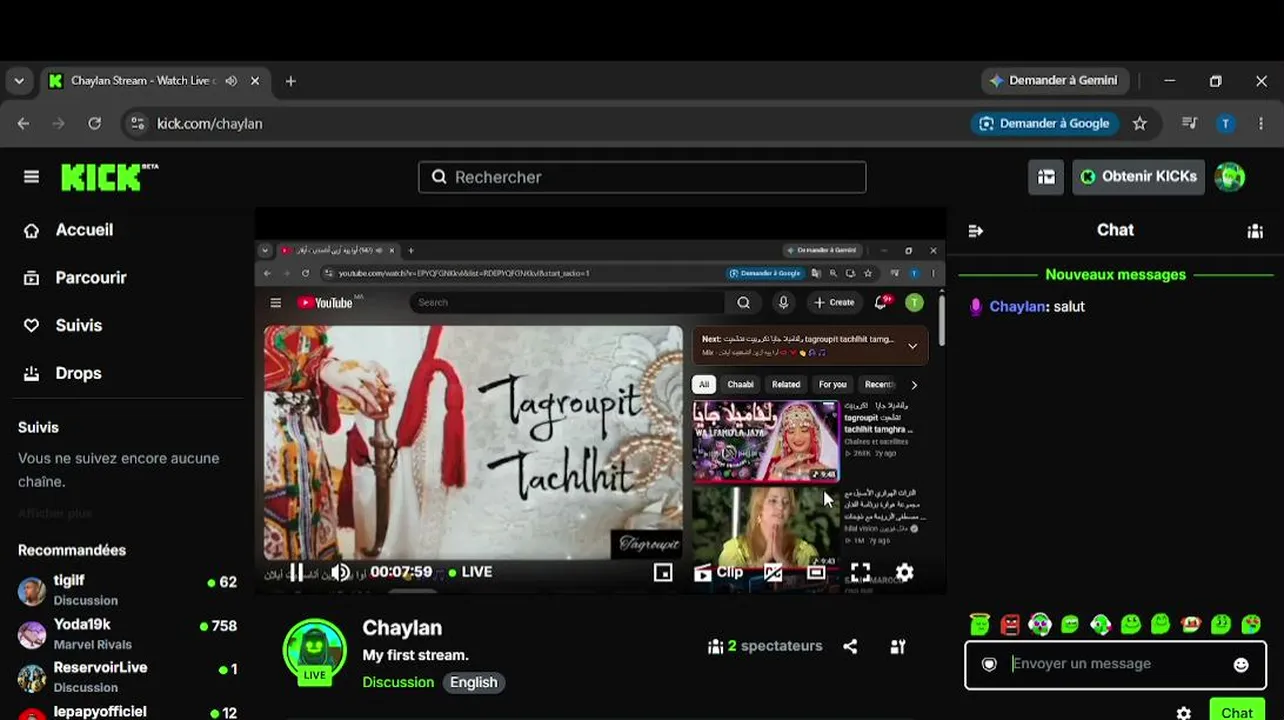Click Demander à Google lens button
The height and width of the screenshot is (720, 1284).
click(1045, 124)
